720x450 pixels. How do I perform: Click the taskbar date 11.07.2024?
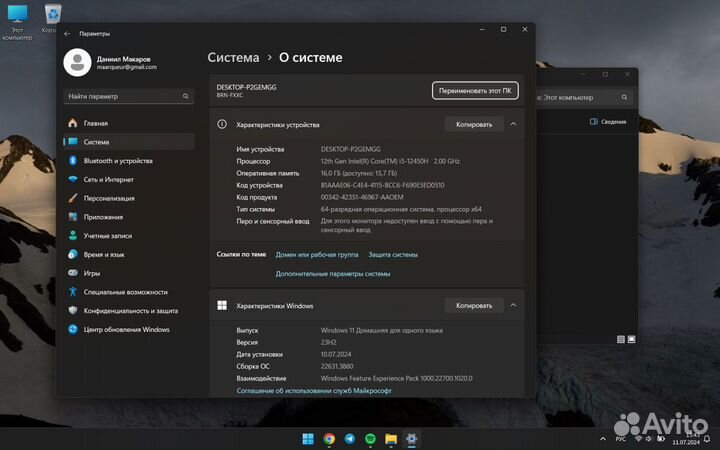(686, 442)
